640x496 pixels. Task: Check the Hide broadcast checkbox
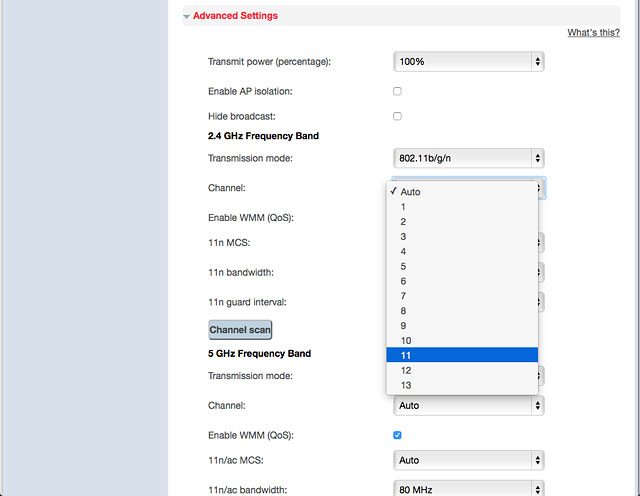397,116
